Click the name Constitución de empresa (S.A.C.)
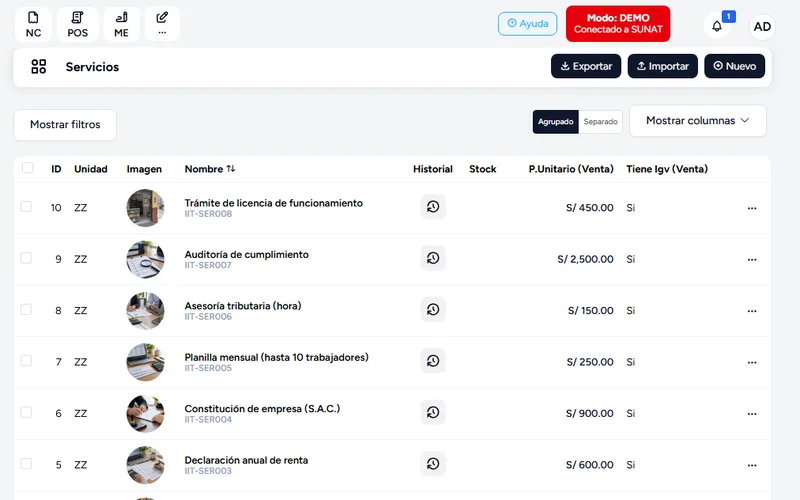 pos(262,409)
